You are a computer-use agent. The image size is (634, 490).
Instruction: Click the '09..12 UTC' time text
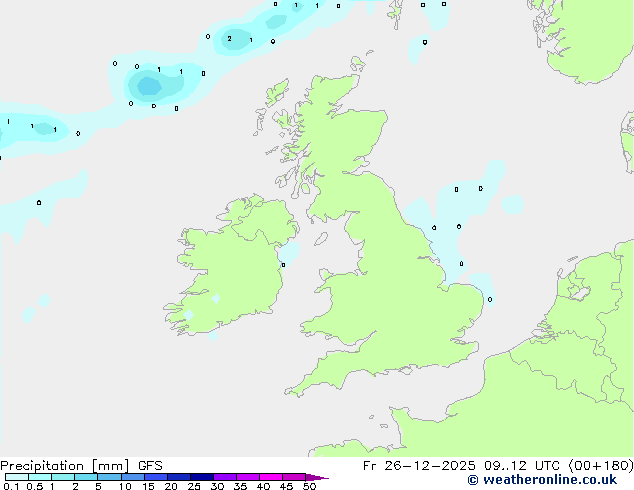pos(522,466)
